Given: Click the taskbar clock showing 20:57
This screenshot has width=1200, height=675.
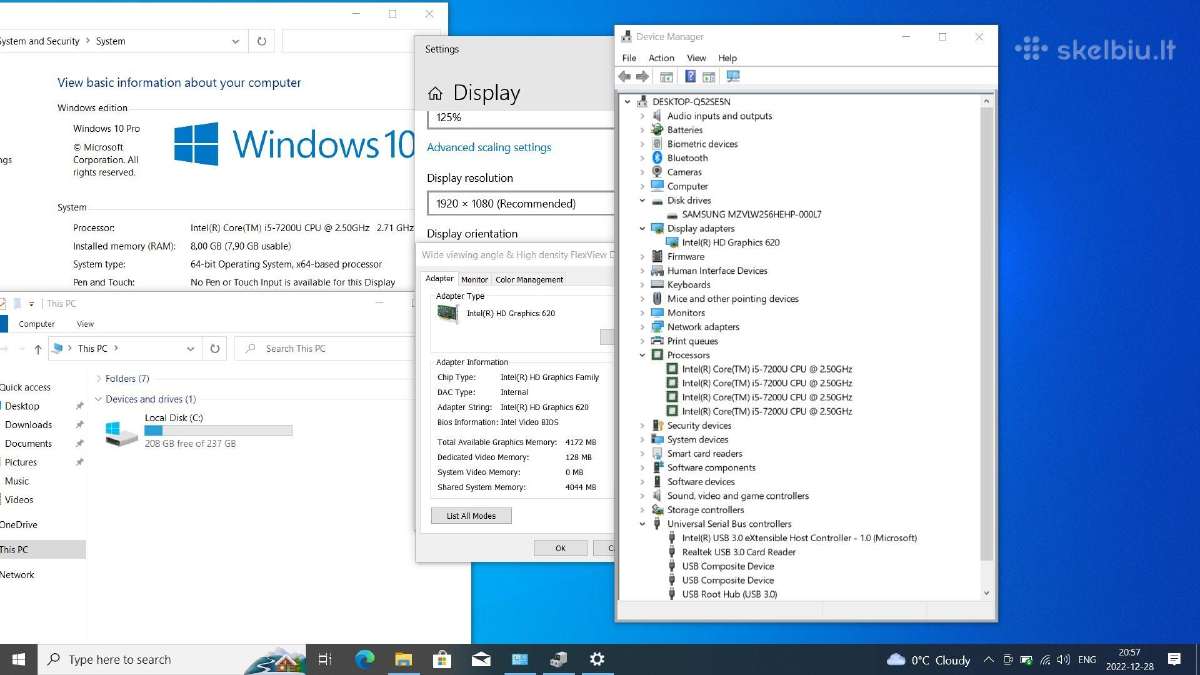Looking at the screenshot, I should tap(1129, 659).
